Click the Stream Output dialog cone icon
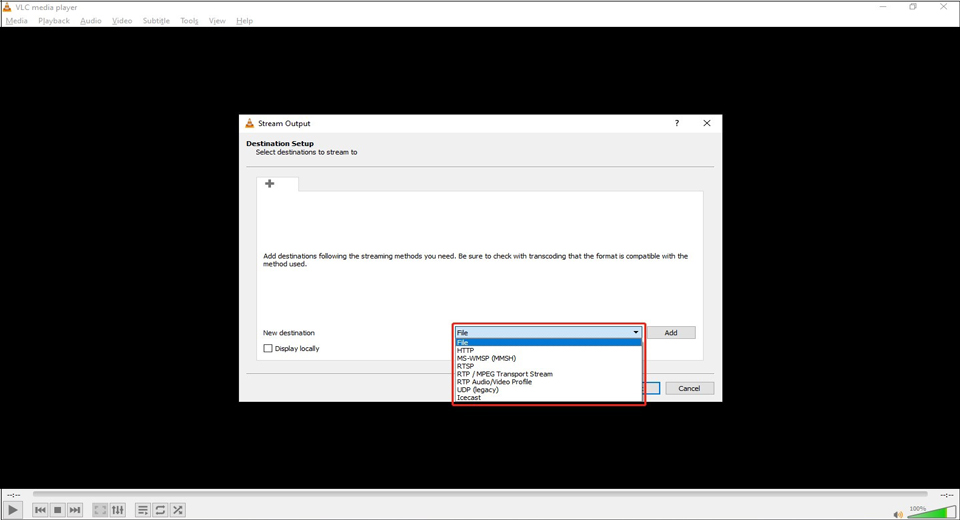 (x=249, y=123)
